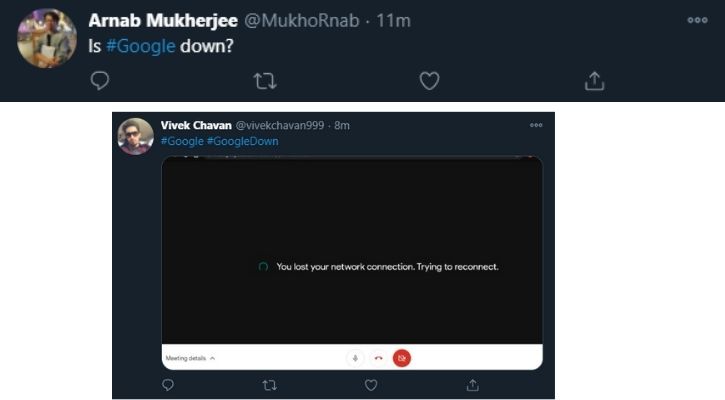725x400 pixels.
Task: Like Vivek Chavan's tweet
Action: [x=371, y=384]
